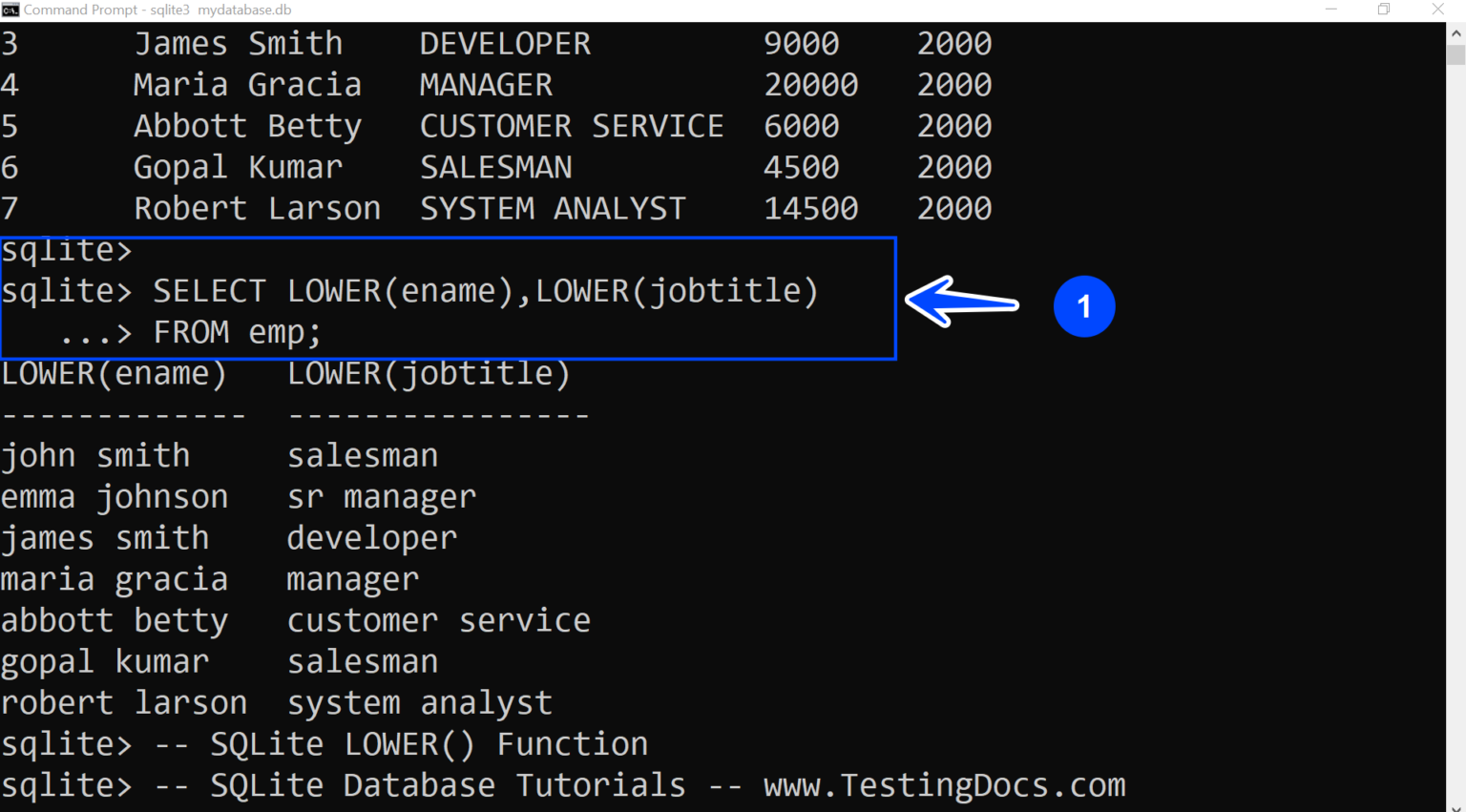Click the blue numbered "1" annotation circle

[1083, 306]
